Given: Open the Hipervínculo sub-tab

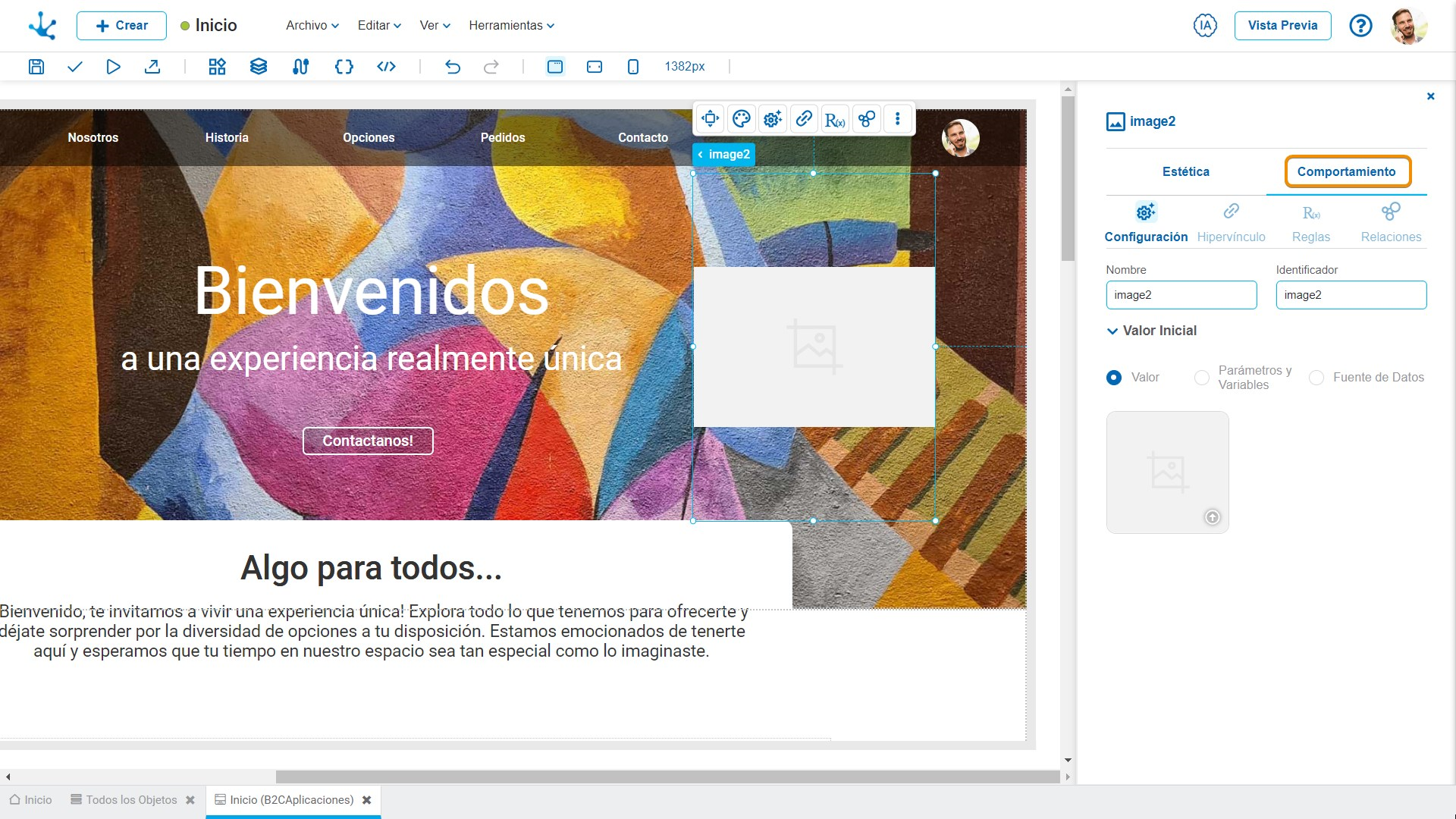Looking at the screenshot, I should point(1231,223).
